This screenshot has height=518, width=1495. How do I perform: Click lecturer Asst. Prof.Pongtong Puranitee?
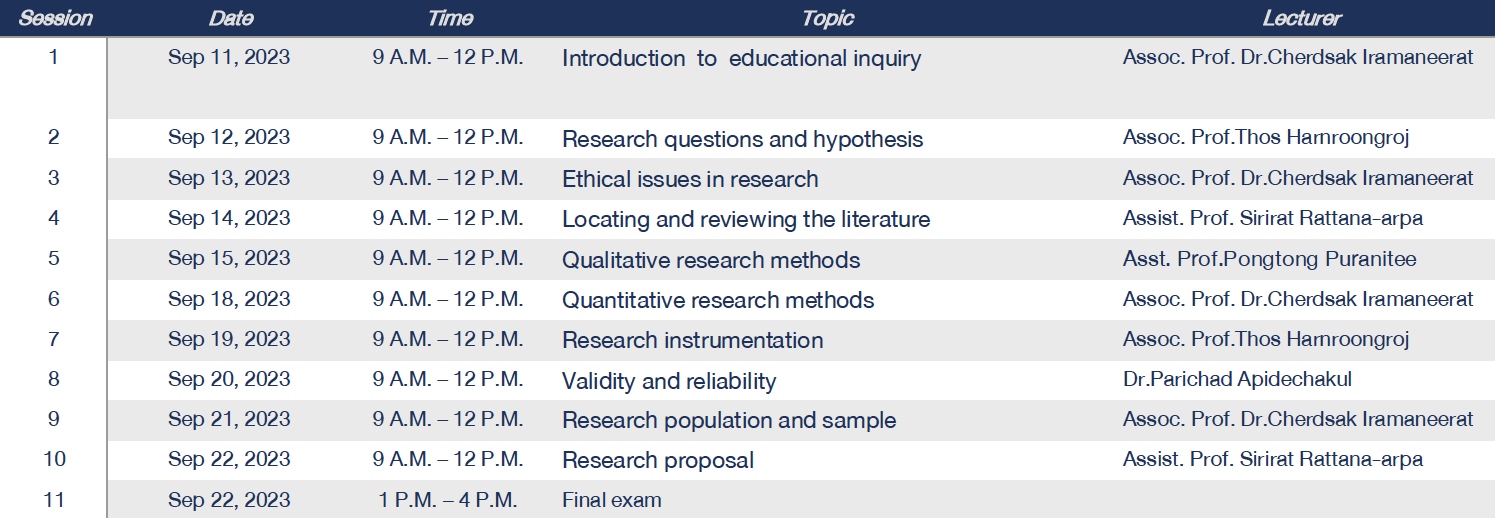(x=1269, y=259)
